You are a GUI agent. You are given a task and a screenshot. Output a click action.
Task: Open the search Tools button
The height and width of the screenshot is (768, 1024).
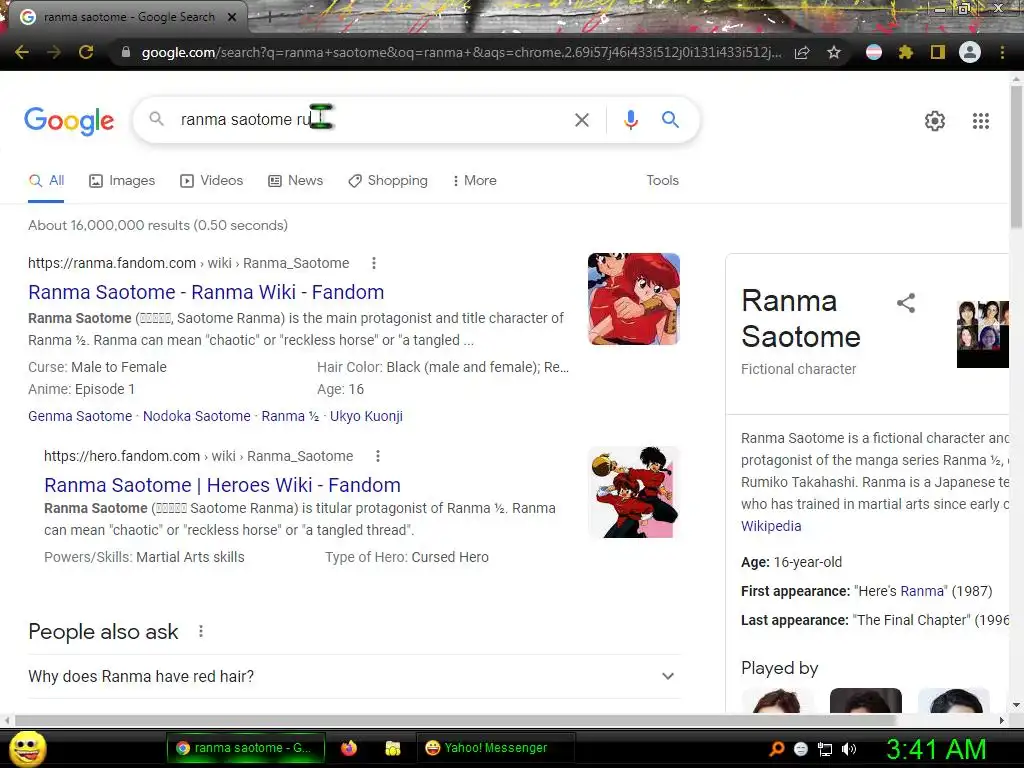click(x=662, y=180)
